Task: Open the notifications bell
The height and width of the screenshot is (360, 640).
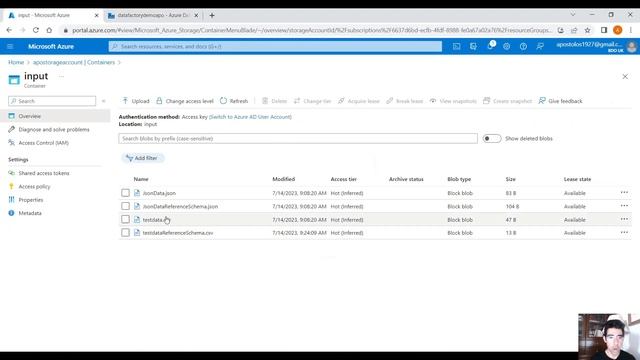Action: [490, 47]
